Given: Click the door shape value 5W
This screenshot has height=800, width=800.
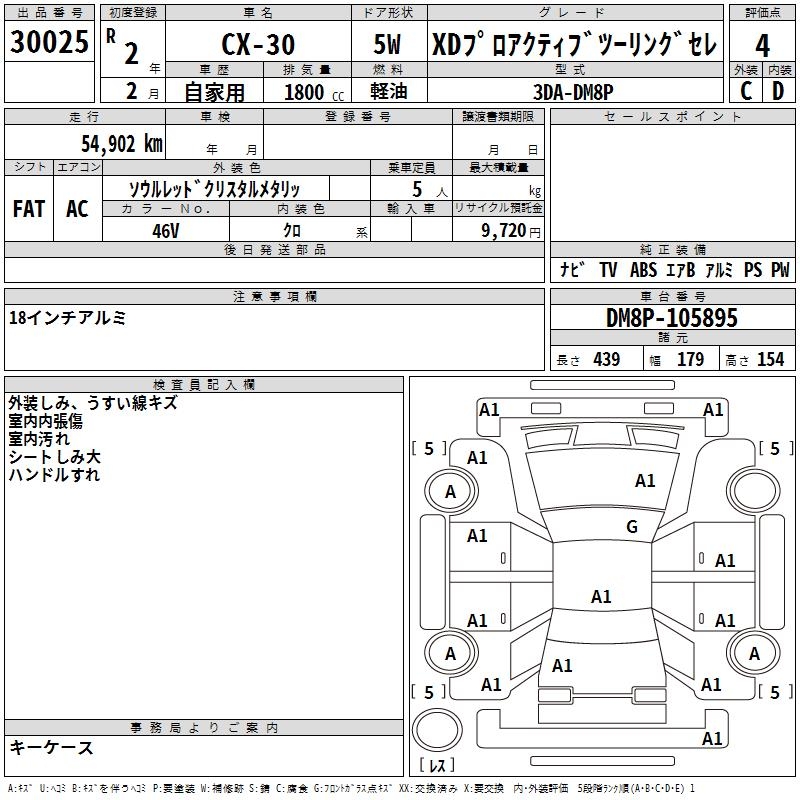Looking at the screenshot, I should coord(387,44).
